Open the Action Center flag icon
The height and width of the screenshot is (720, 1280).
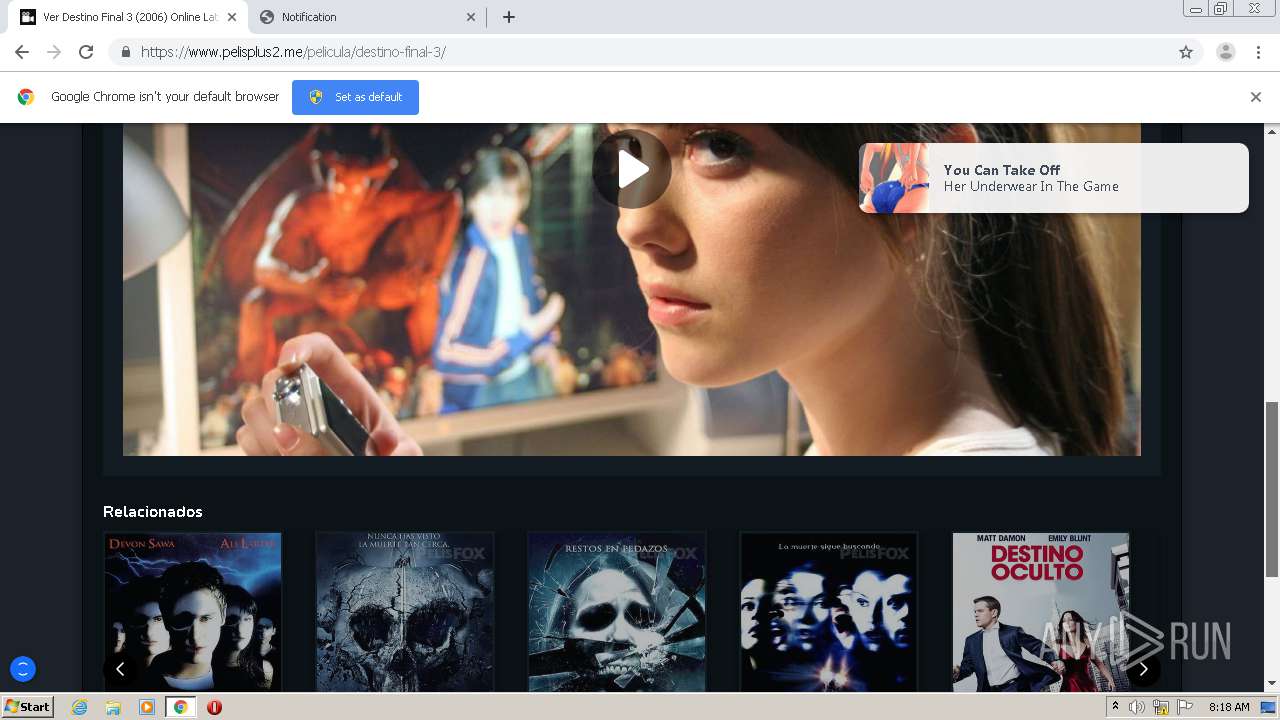[1185, 707]
